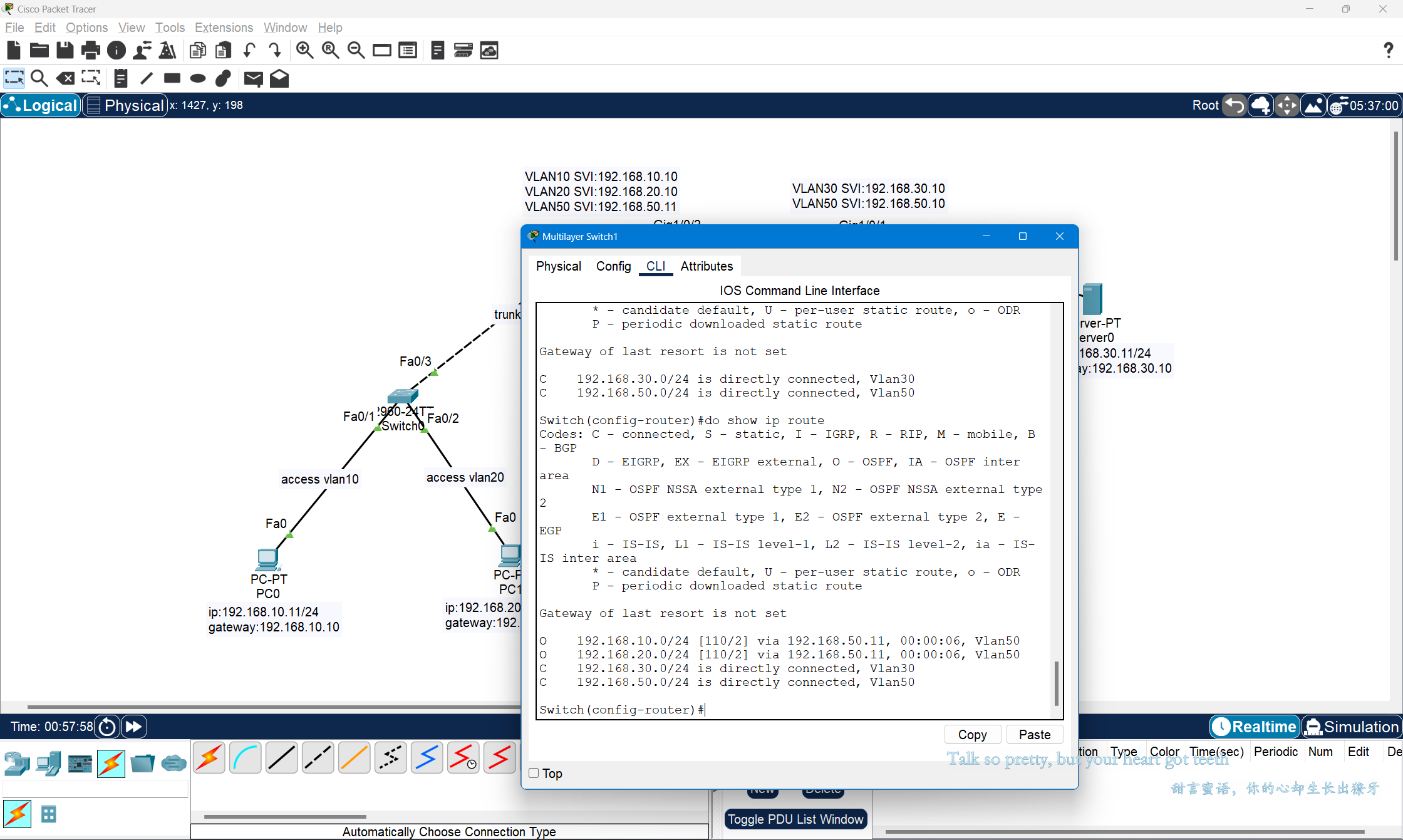Select the 2960 Switch0 device on workspace
1403x840 pixels.
point(402,396)
